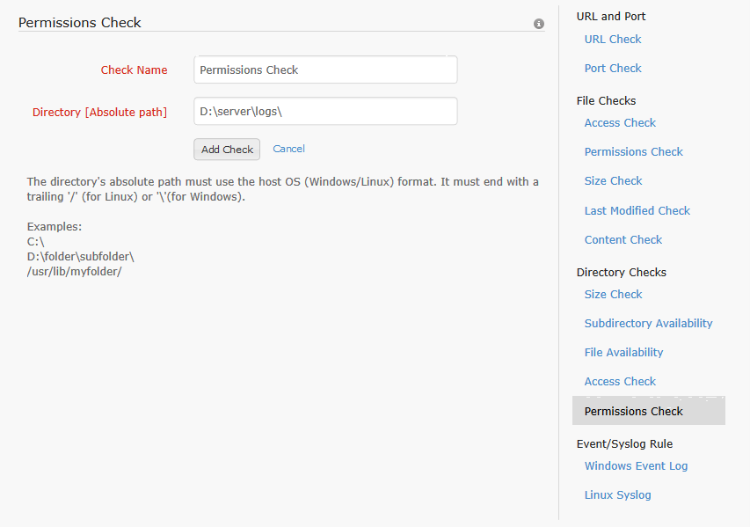This screenshot has height=527, width=750.
Task: Select Content Check in sidebar
Action: click(623, 240)
